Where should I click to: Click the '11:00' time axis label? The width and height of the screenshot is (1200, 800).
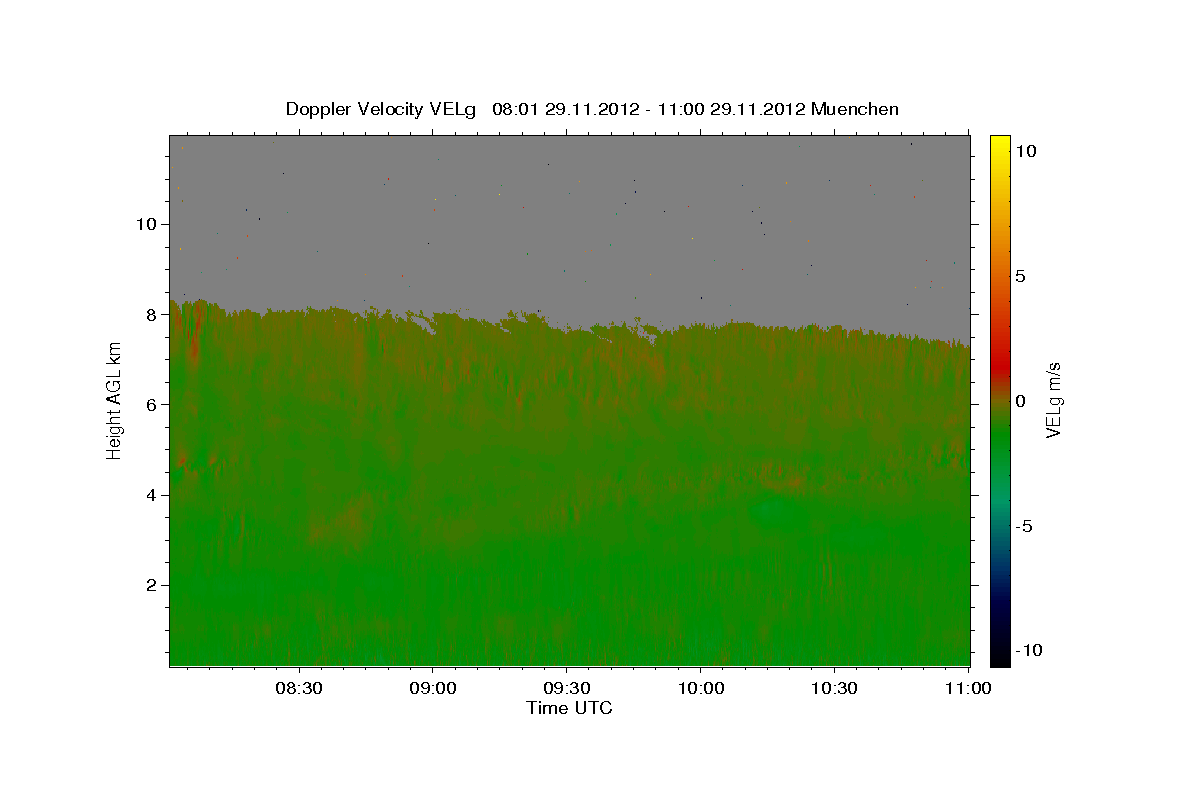point(967,688)
